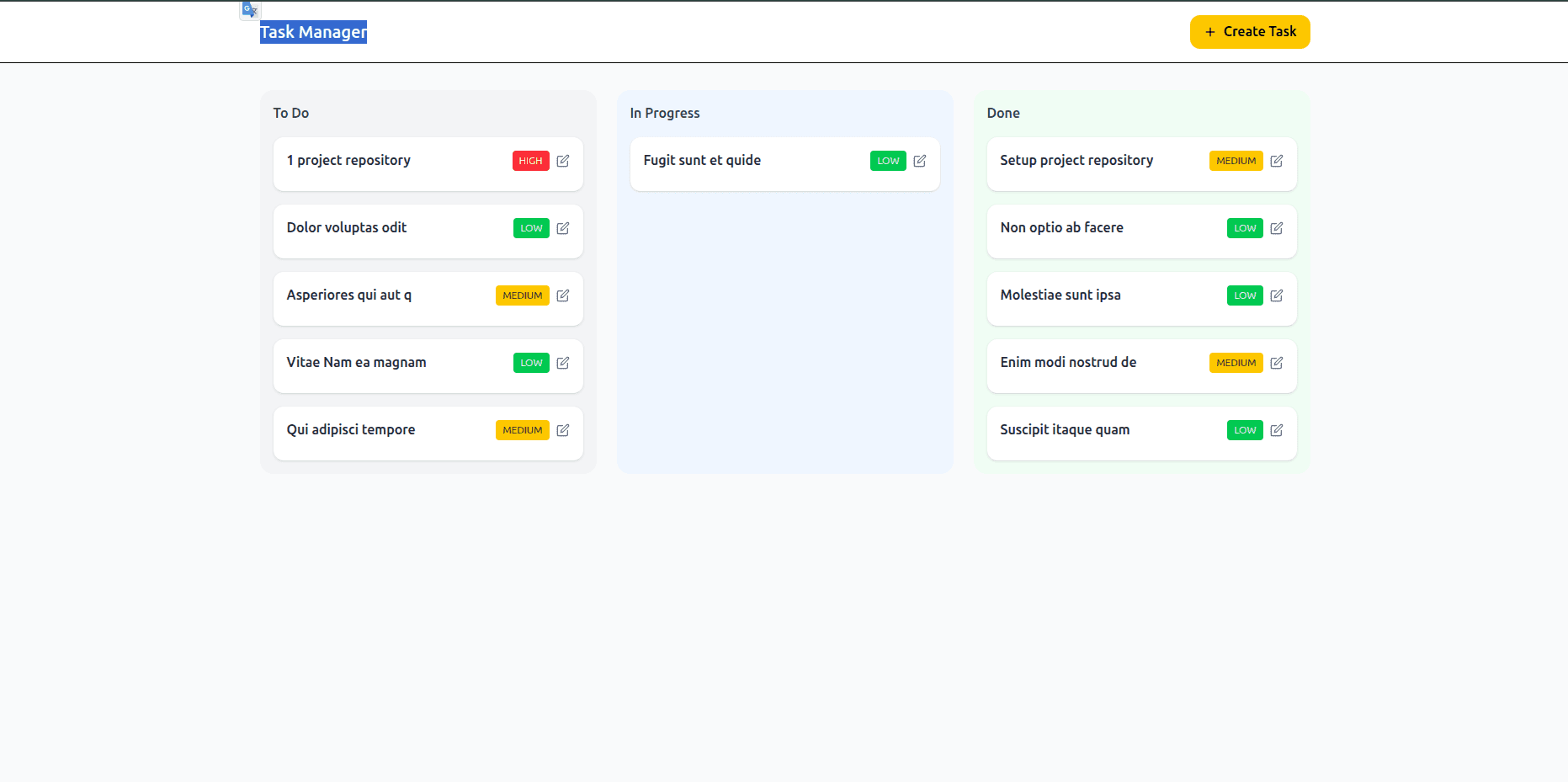Image resolution: width=1568 pixels, height=782 pixels.
Task: Click the 'Done' column header
Action: pos(1003,113)
